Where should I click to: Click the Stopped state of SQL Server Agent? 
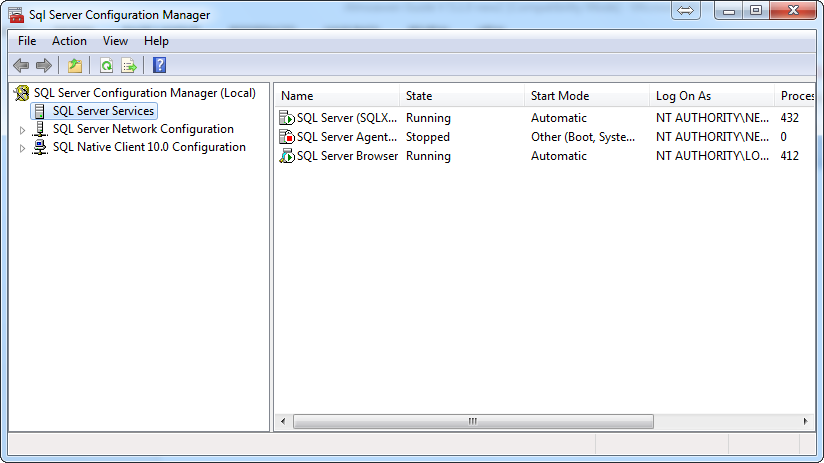(x=428, y=137)
